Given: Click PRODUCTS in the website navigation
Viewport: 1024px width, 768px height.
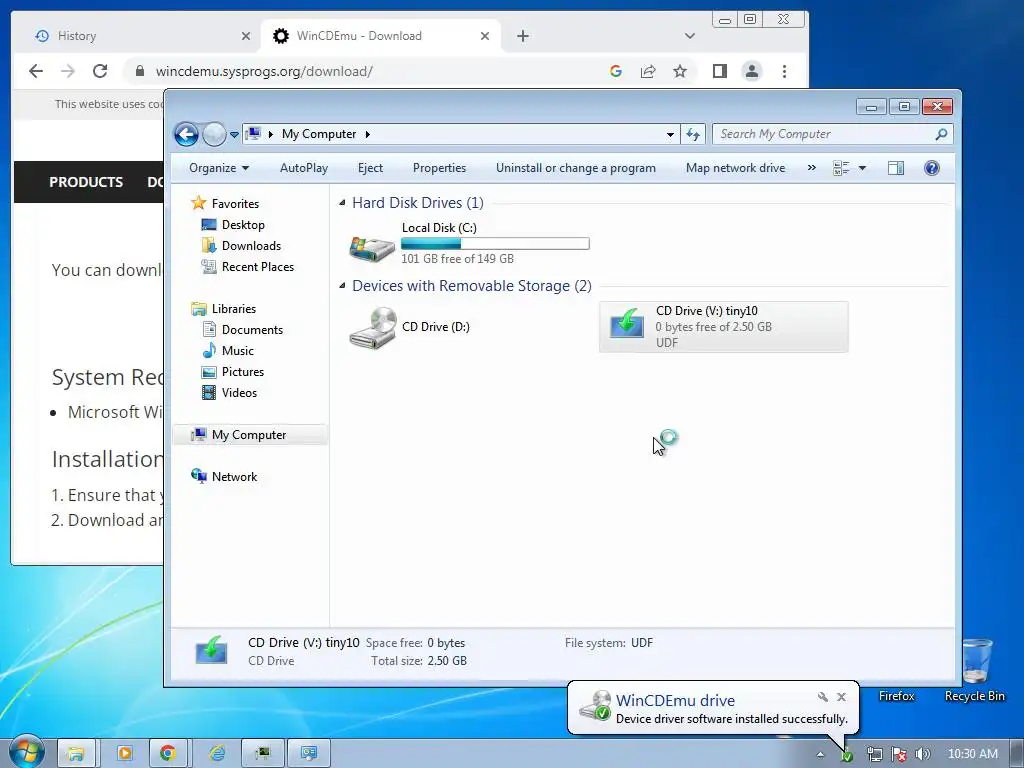Looking at the screenshot, I should click(x=86, y=182).
